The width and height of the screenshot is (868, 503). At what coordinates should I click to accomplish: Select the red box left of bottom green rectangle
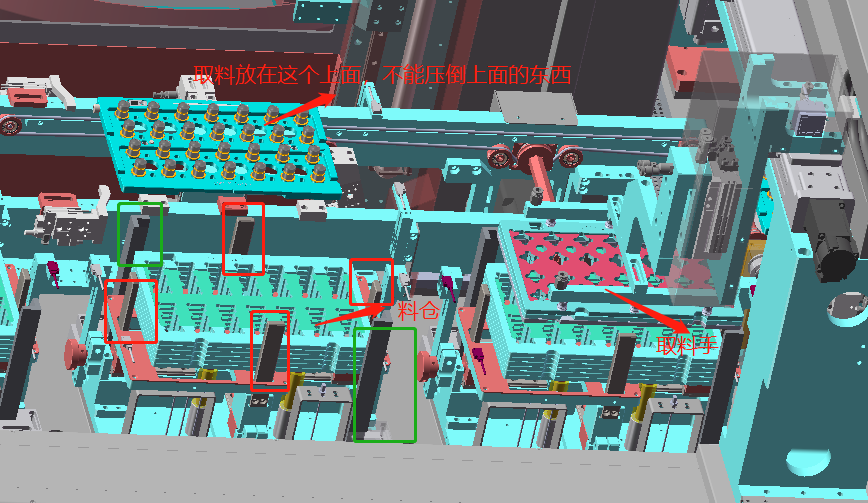(269, 350)
